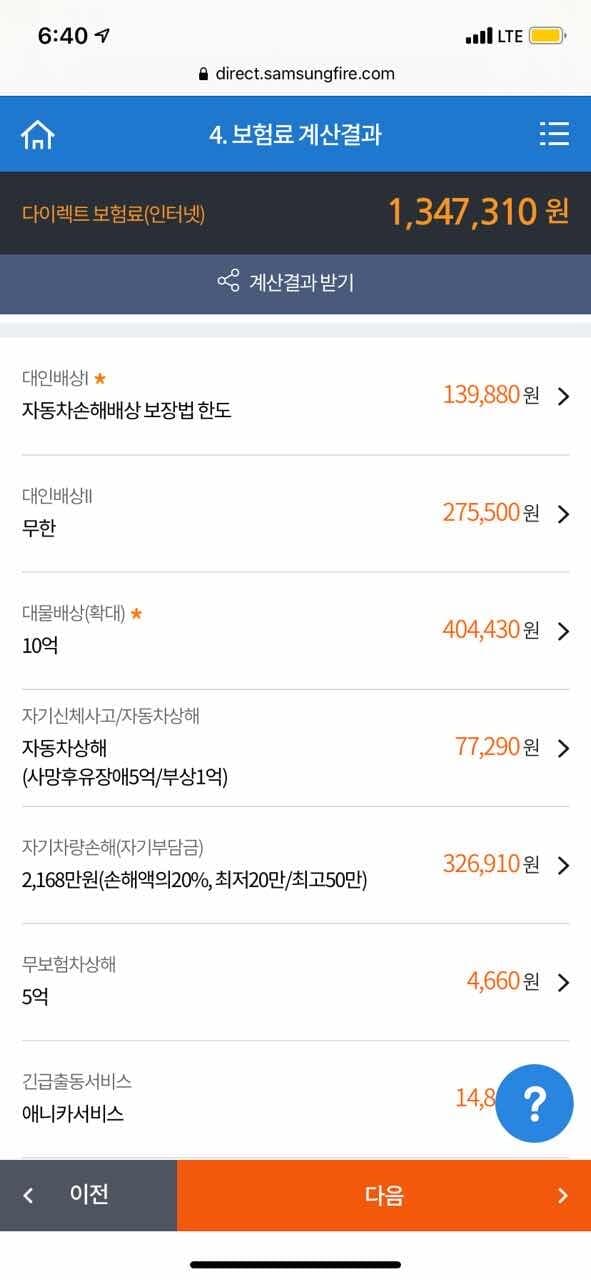
Task: Click the share icon next to 계산결과 받기
Action: [228, 283]
